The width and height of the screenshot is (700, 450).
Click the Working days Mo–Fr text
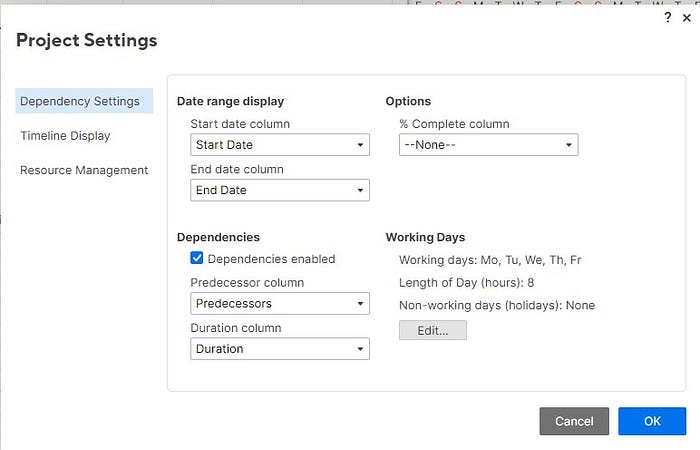click(490, 260)
